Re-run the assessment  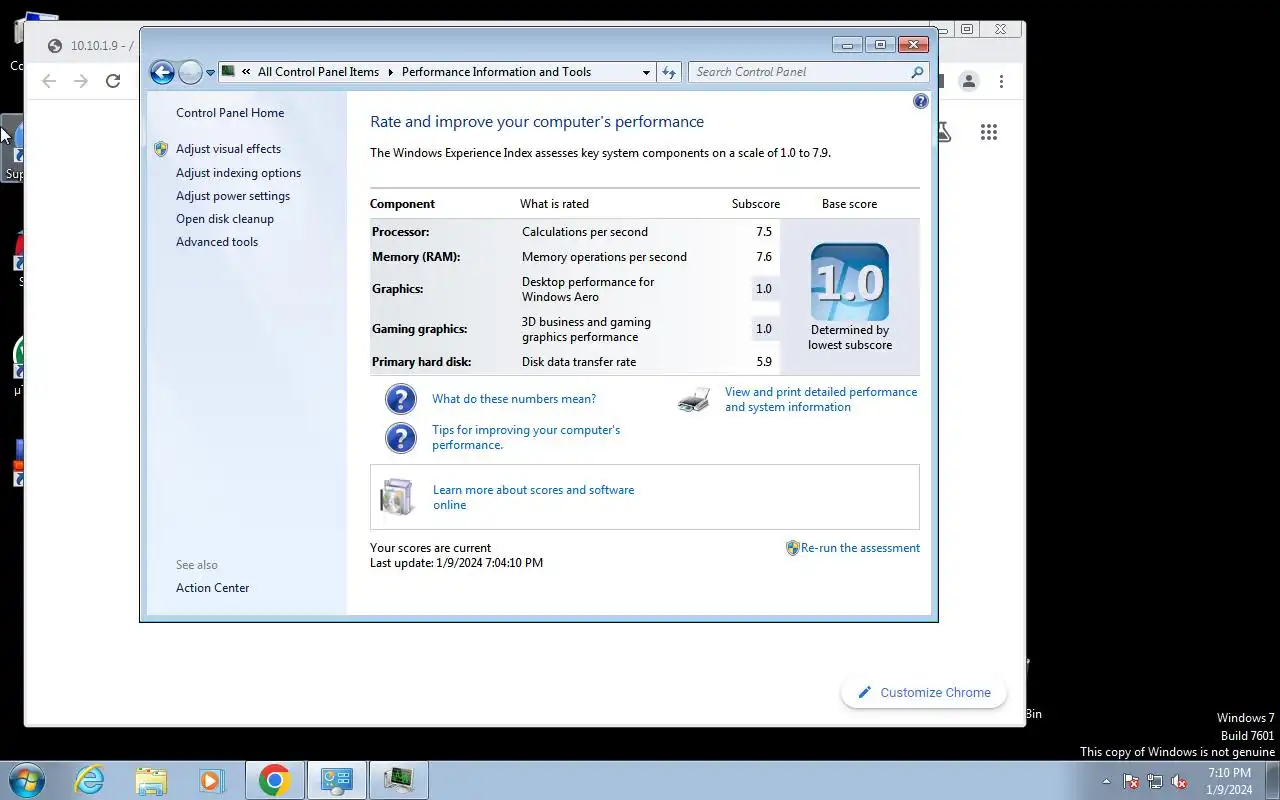pyautogui.click(x=860, y=548)
